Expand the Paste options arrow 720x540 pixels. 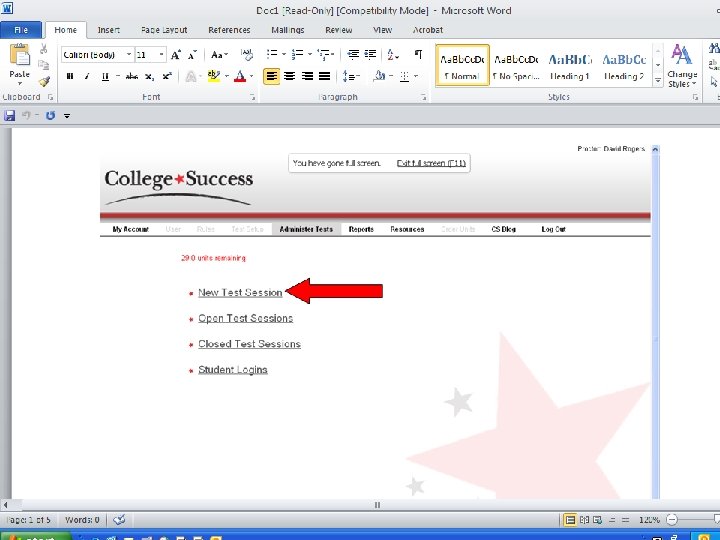coord(20,84)
